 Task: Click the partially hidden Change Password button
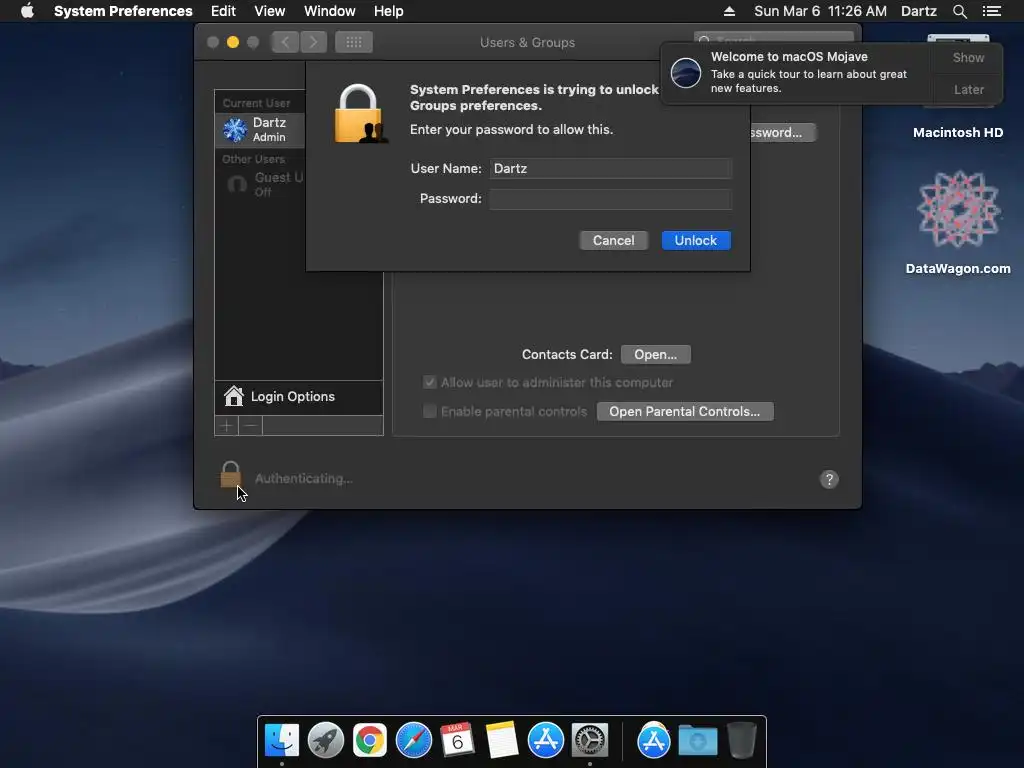[783, 133]
